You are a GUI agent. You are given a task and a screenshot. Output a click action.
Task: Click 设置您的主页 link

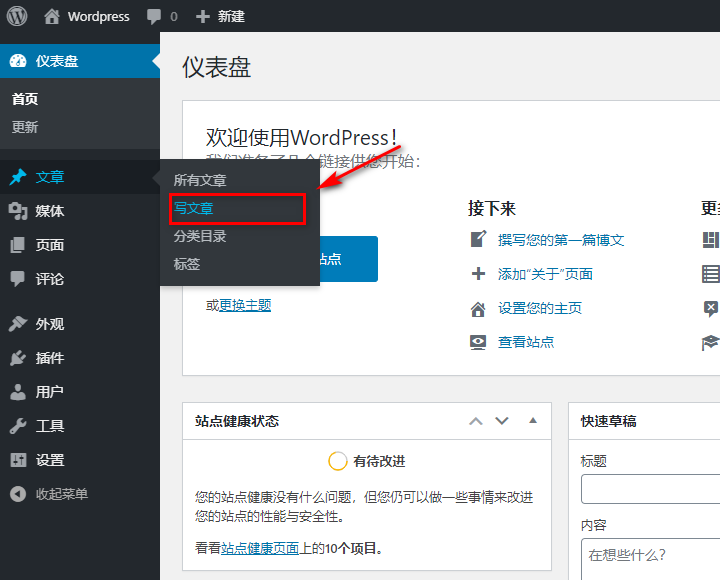coord(540,308)
